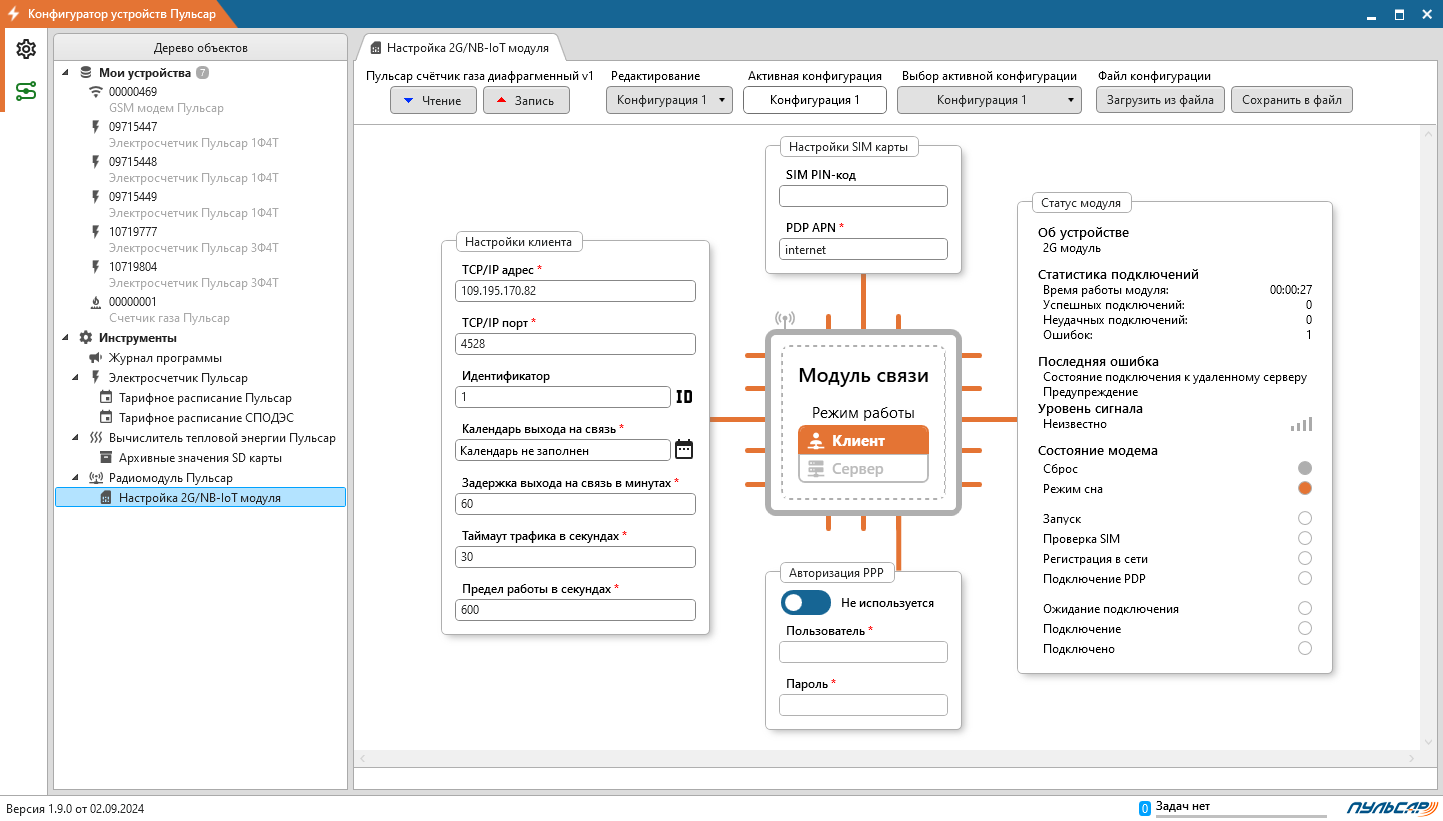Screen dimensions: 1443x821
Task: Click the megaphone icon of Журнал программы
Action: [x=96, y=358]
